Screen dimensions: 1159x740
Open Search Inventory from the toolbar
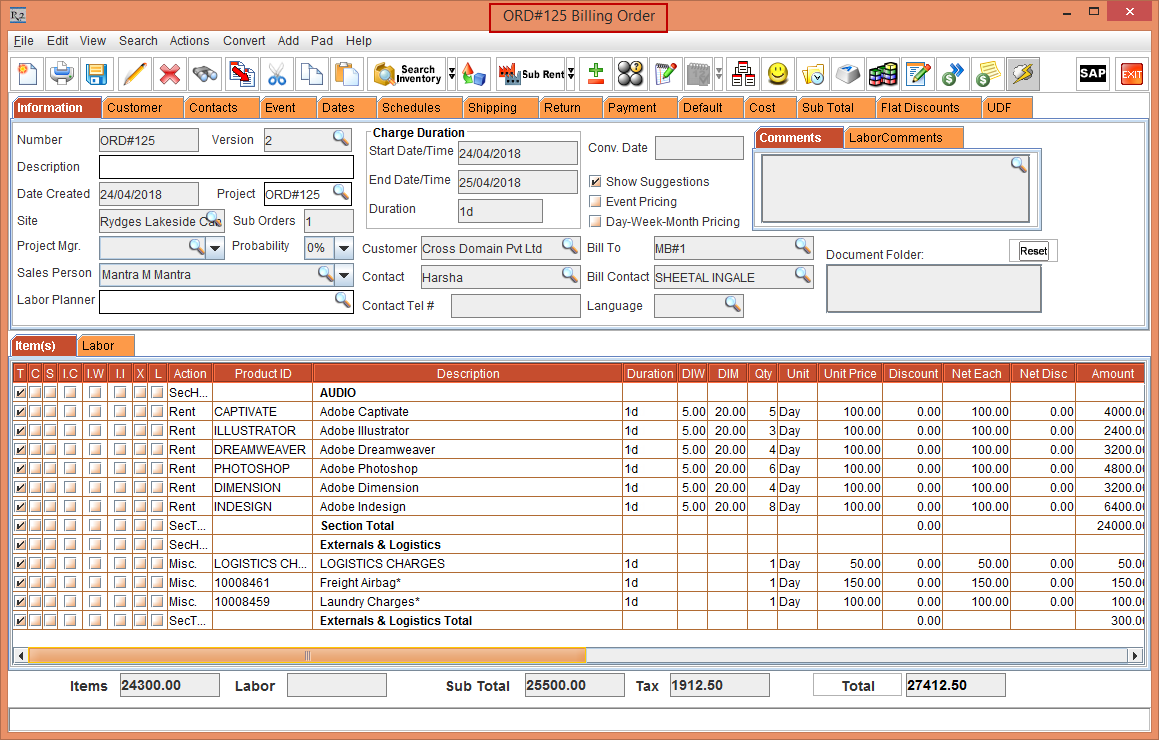pos(407,74)
